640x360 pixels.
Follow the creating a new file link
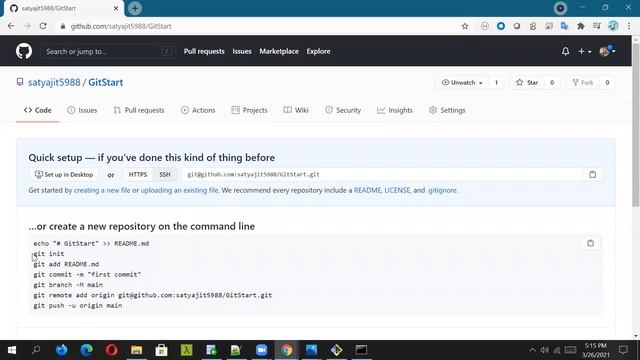102,190
